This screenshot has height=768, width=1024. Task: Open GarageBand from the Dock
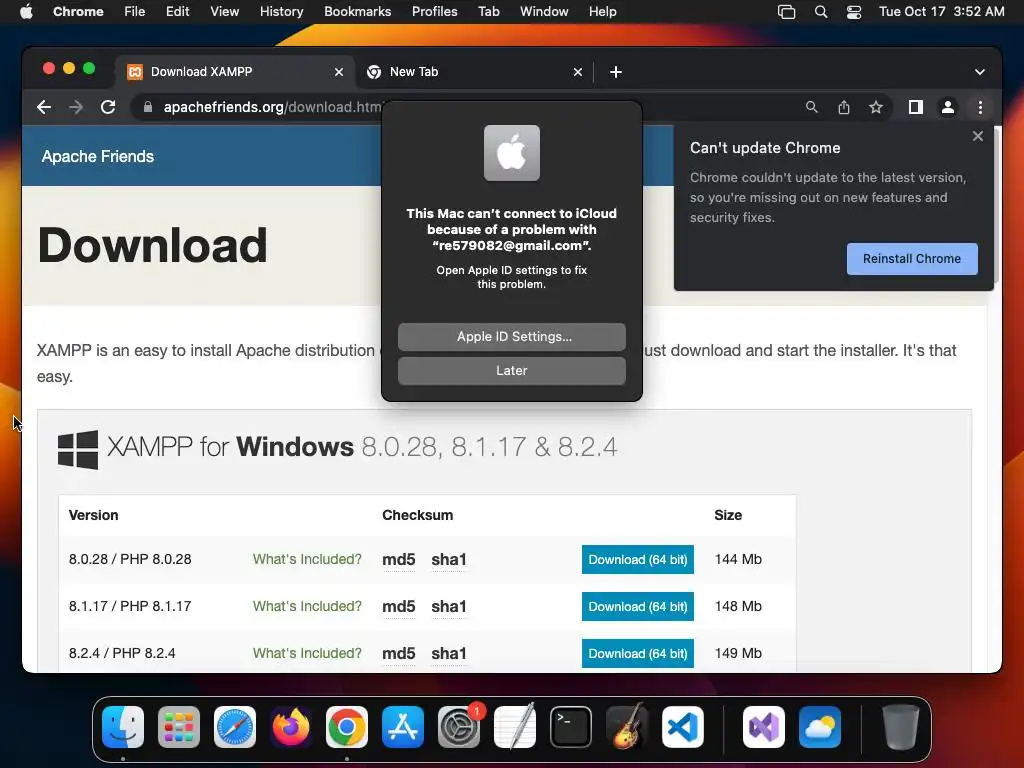[626, 727]
